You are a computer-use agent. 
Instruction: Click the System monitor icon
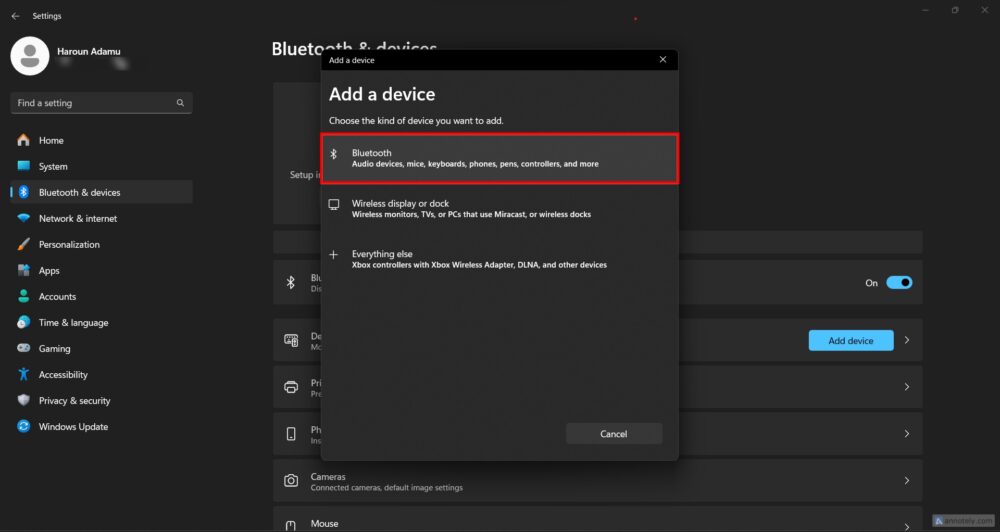point(23,166)
